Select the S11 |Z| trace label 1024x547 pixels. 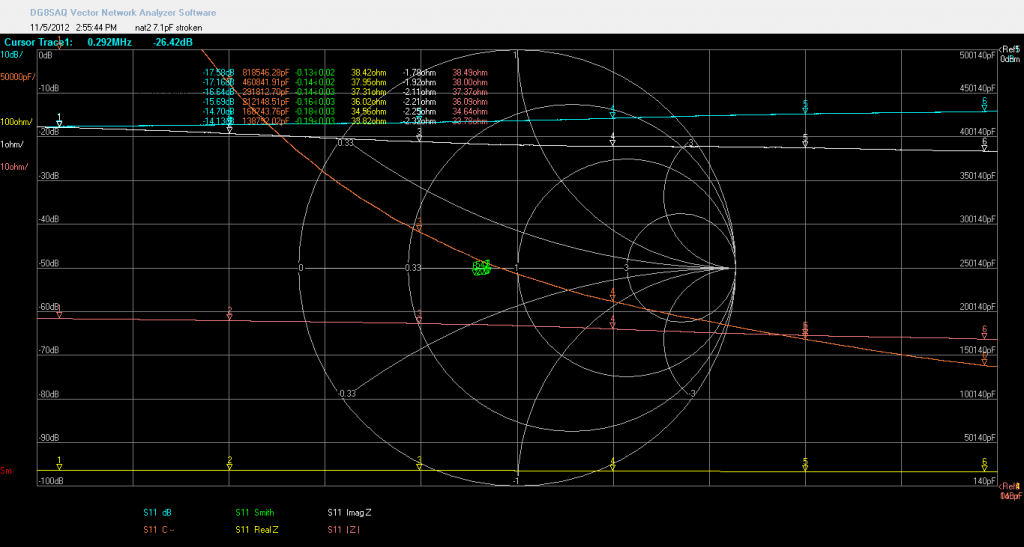coord(342,529)
